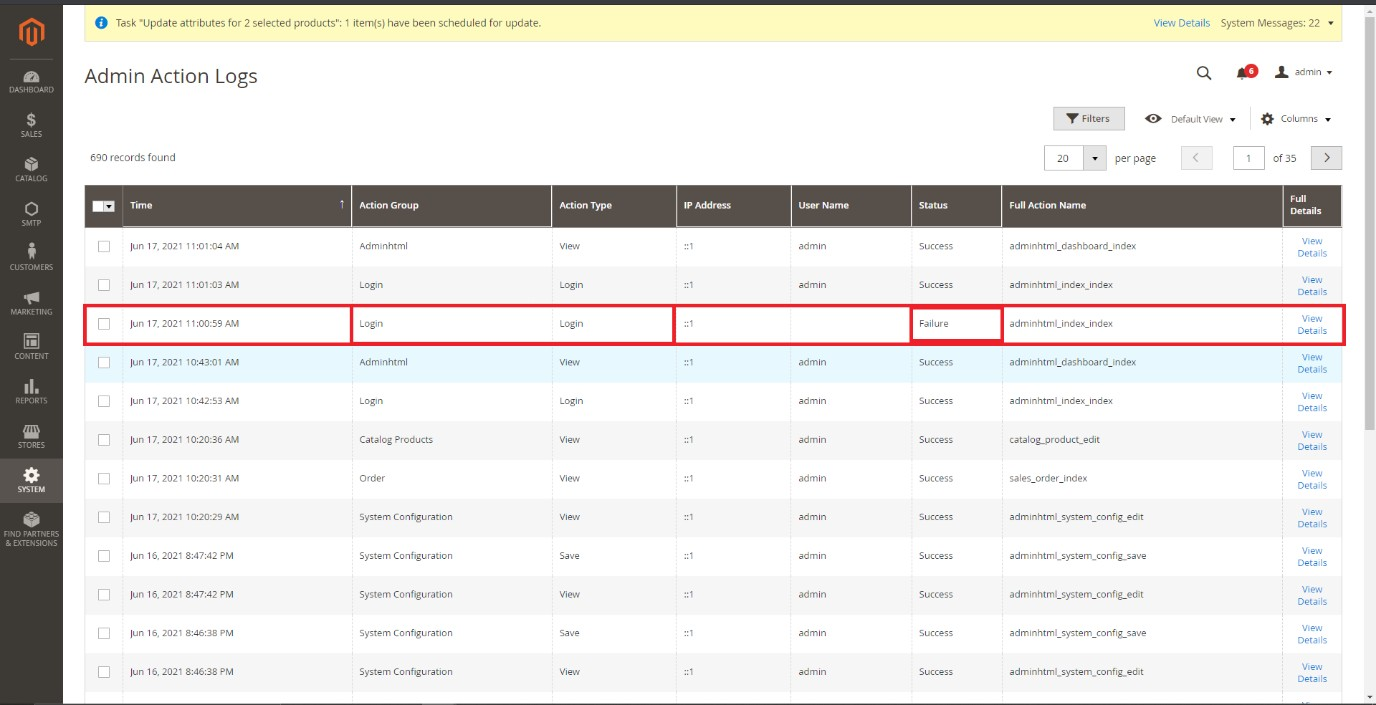The width and height of the screenshot is (1376, 705).
Task: Open the System sidebar menu
Action: tap(31, 480)
